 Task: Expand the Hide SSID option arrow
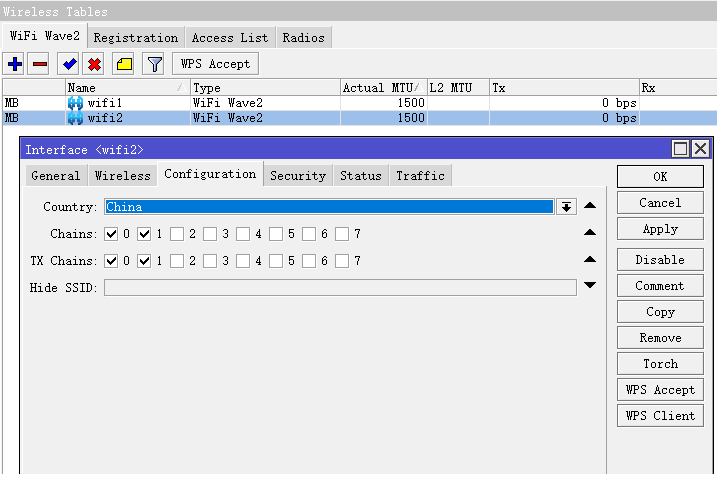pos(590,286)
